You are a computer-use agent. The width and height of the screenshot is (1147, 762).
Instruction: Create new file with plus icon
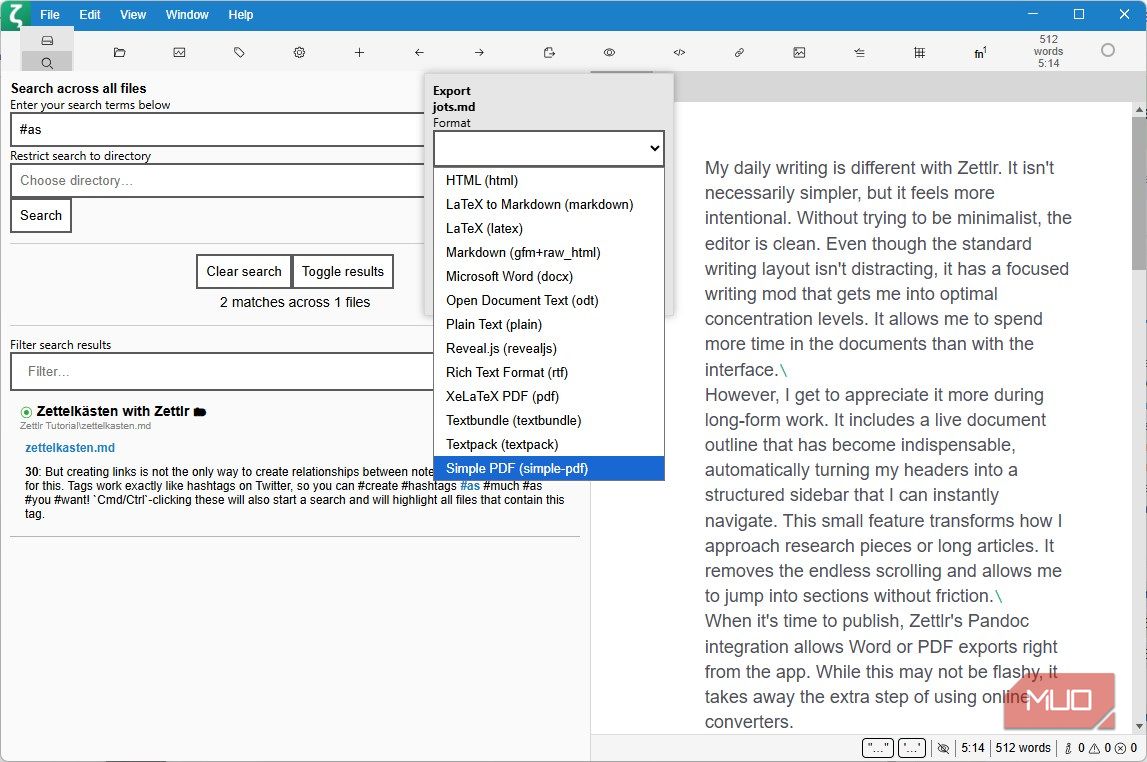tap(359, 53)
